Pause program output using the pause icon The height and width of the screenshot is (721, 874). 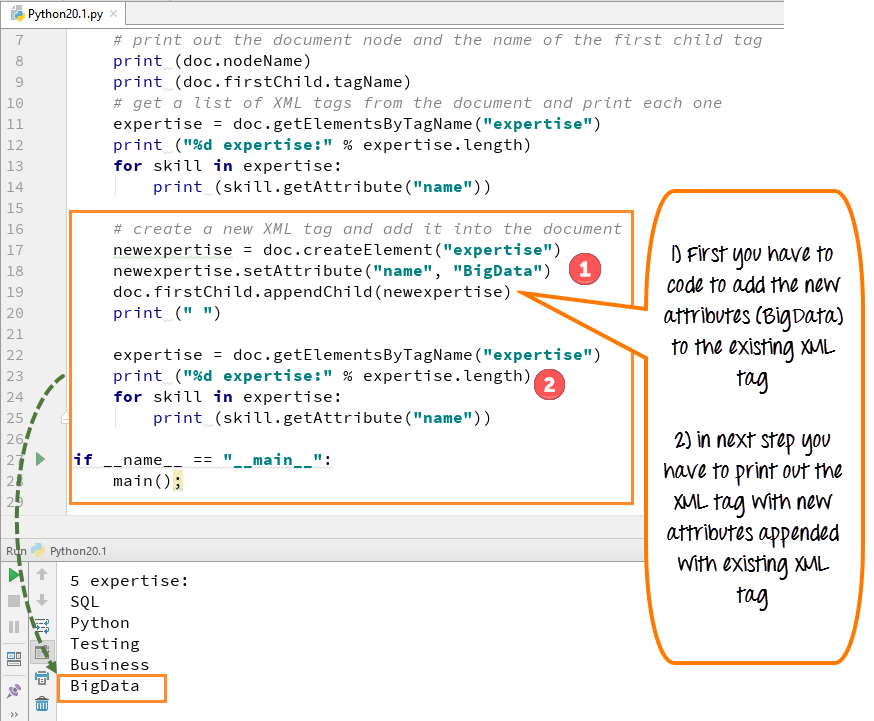pos(14,626)
